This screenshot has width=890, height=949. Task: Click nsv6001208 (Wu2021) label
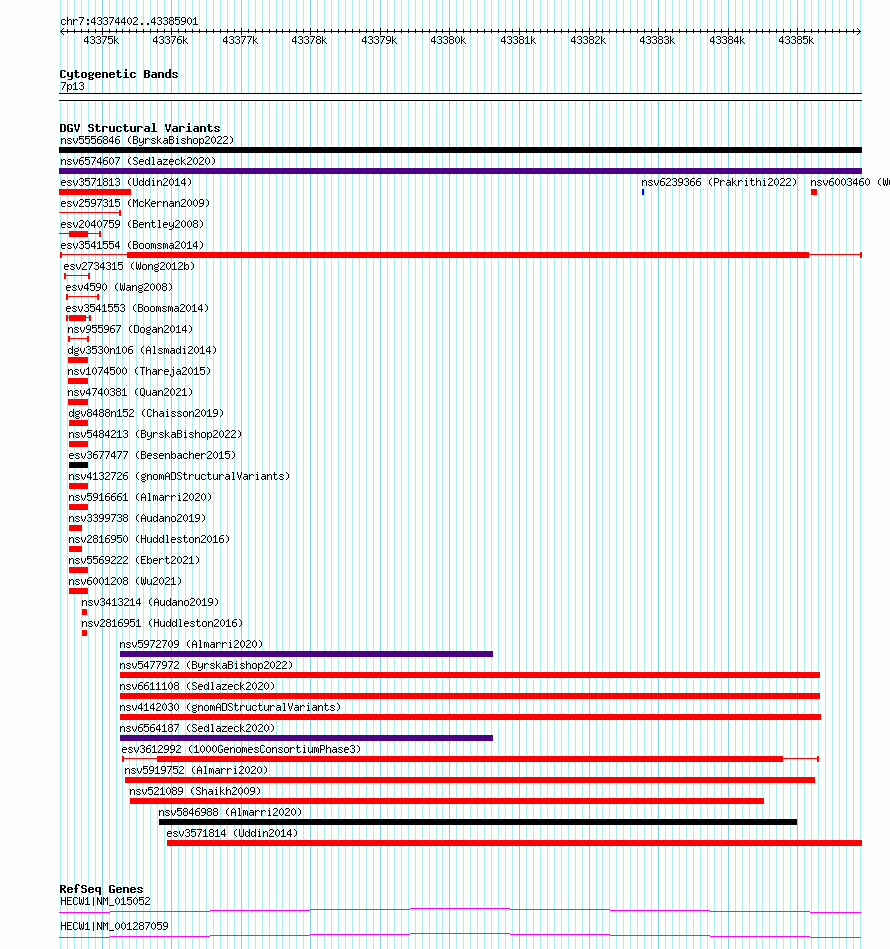click(125, 581)
